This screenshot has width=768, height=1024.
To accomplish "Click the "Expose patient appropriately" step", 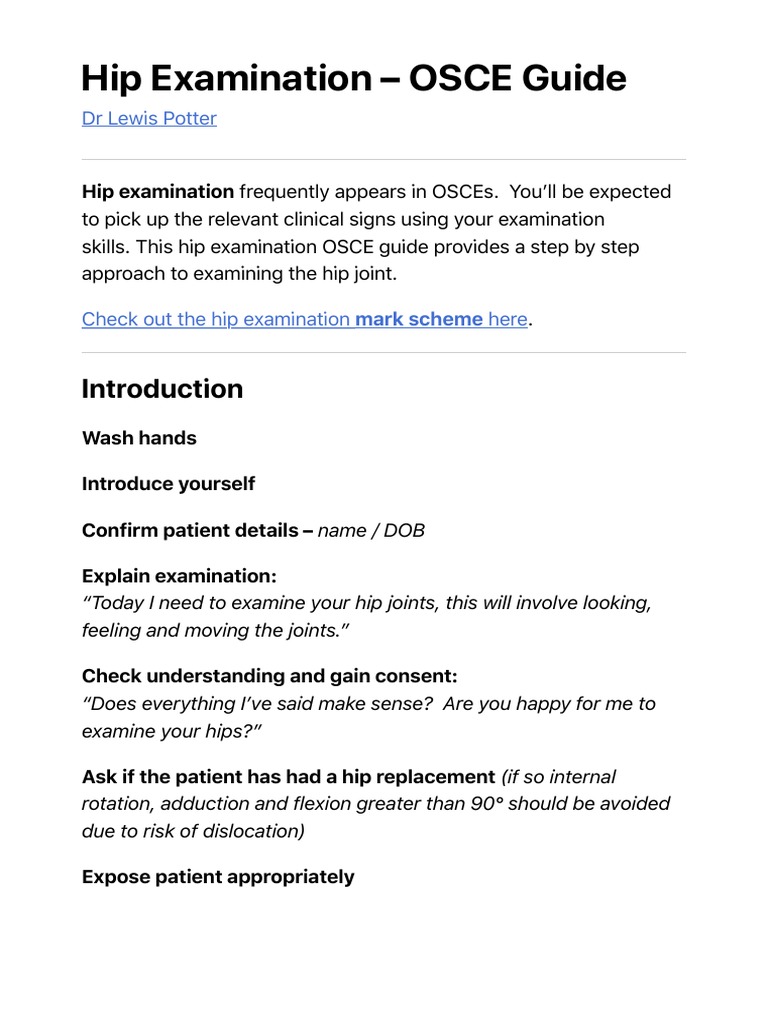I will [218, 877].
